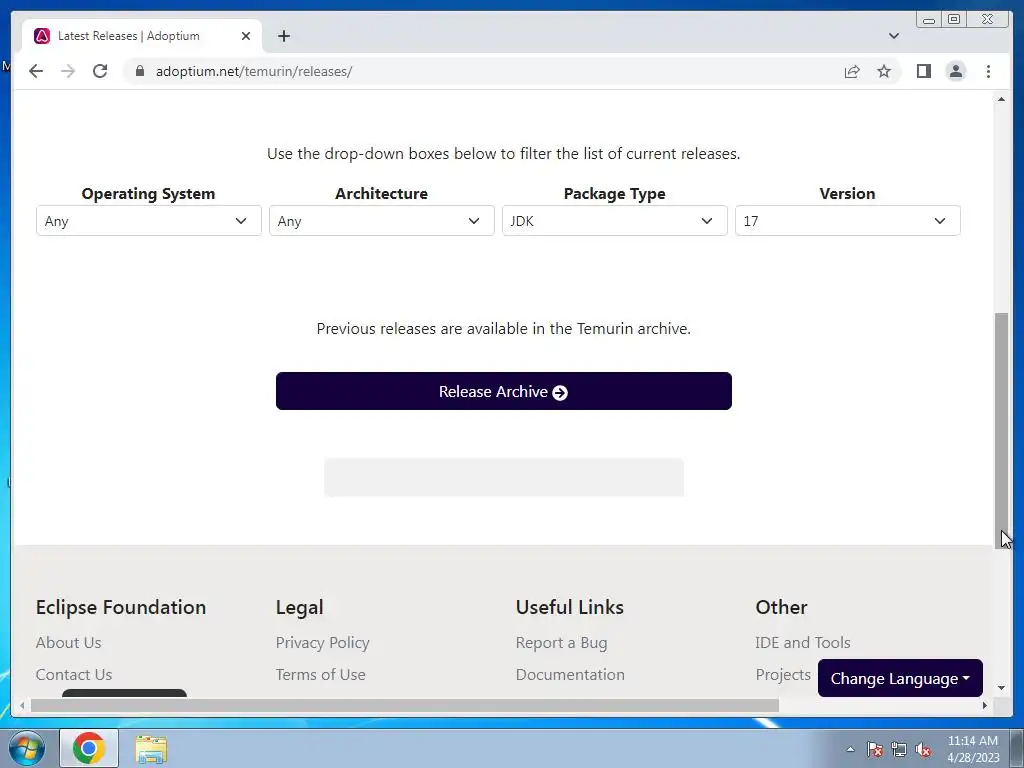Reload the Adoptium page
The image size is (1024, 768).
[x=100, y=71]
